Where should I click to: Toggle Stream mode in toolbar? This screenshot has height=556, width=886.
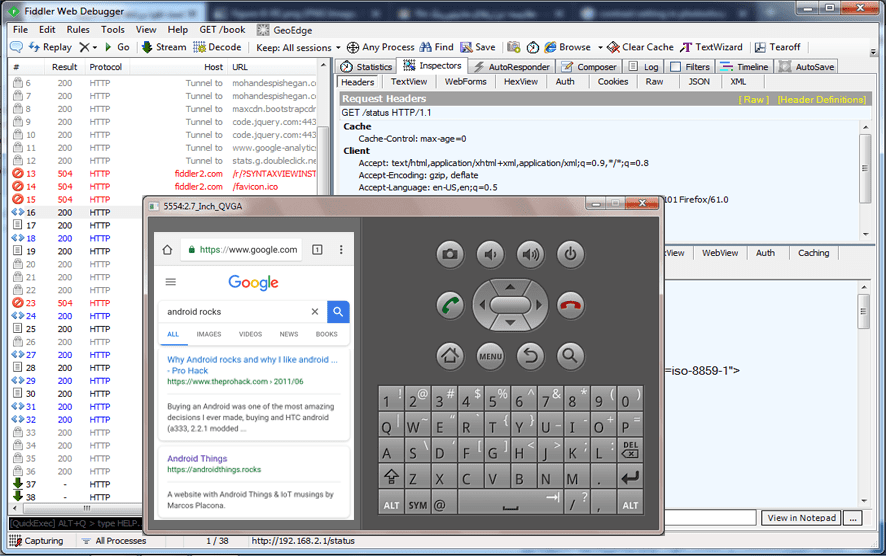click(x=164, y=47)
